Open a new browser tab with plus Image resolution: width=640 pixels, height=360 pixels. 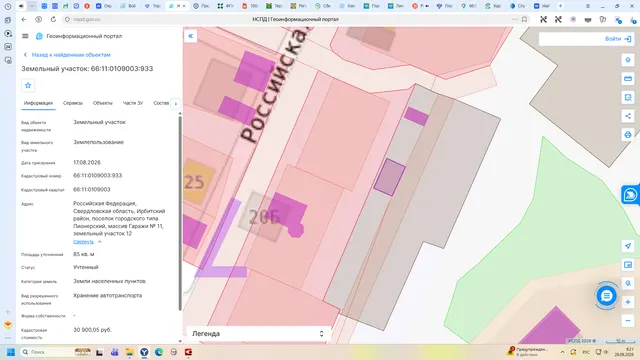(x=560, y=6)
